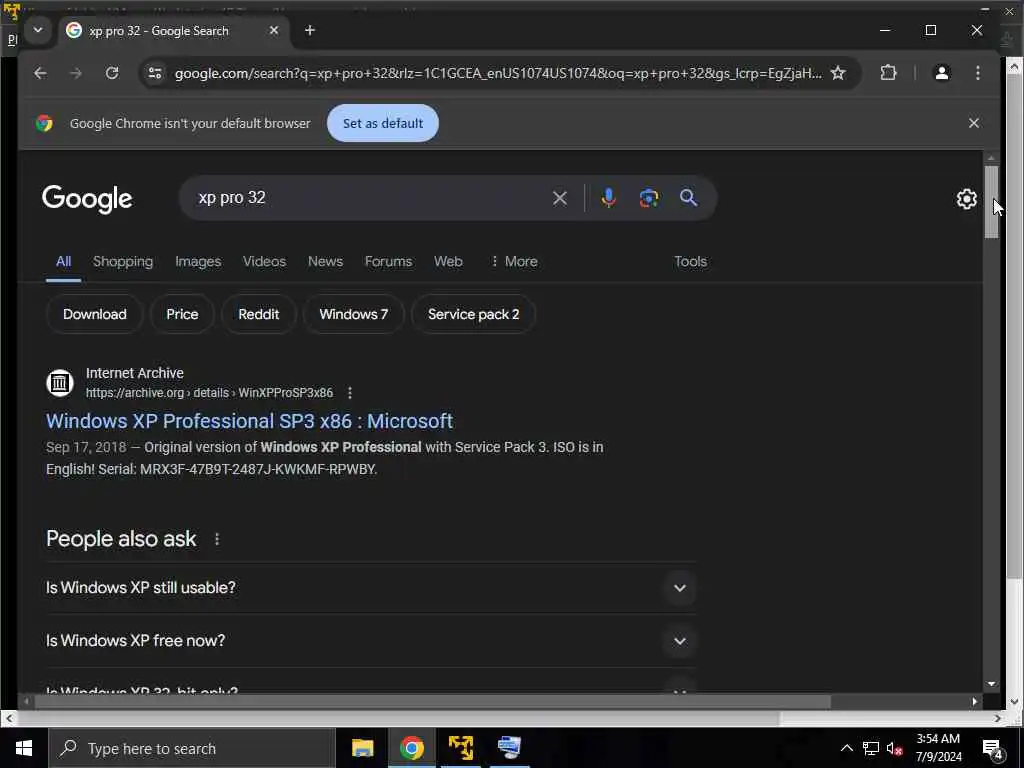The width and height of the screenshot is (1024, 768).
Task: Click horizontal scrollbar right arrow in Chrome
Action: (x=974, y=701)
